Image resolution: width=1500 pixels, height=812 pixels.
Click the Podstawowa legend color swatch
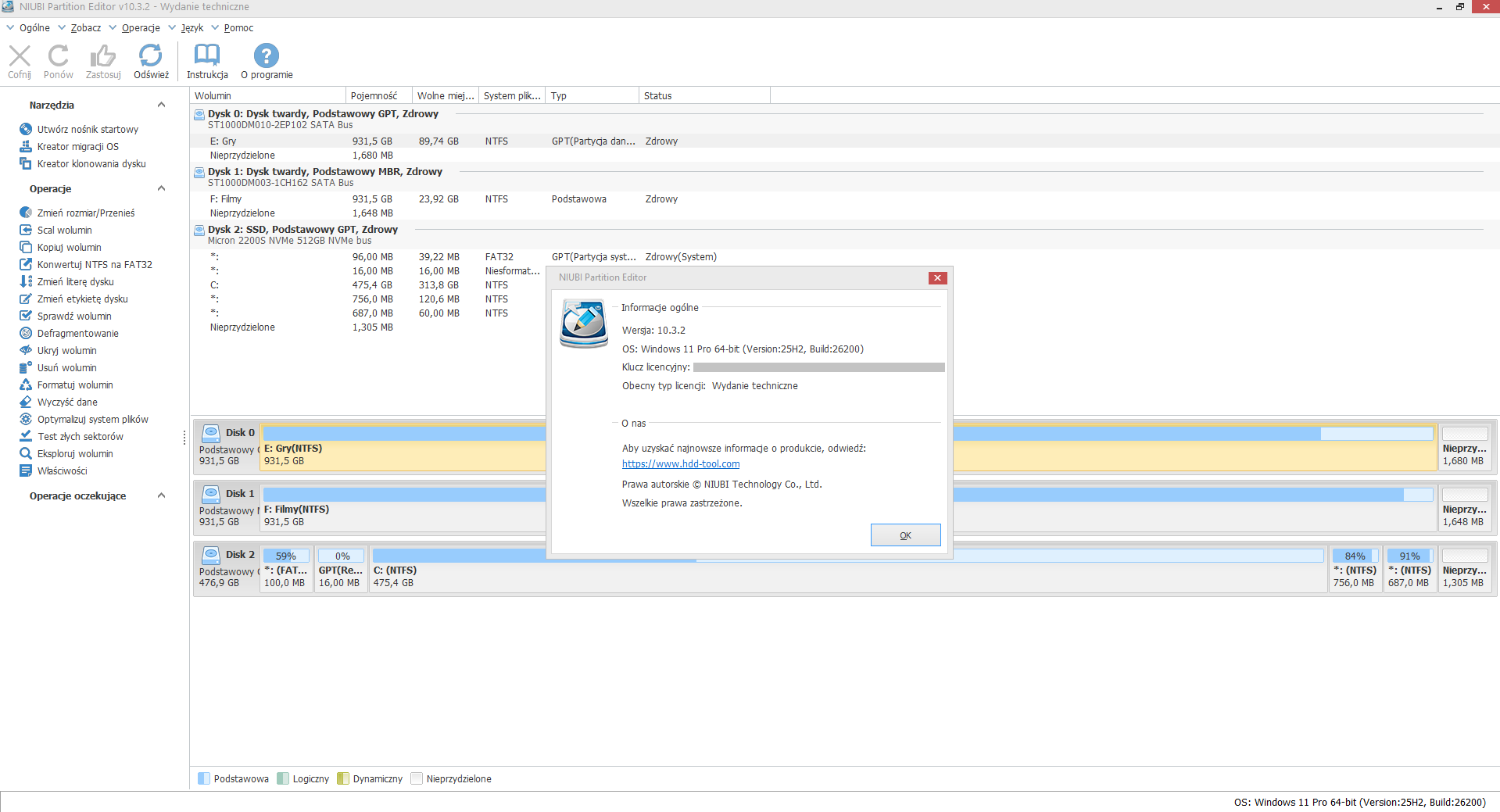[204, 778]
